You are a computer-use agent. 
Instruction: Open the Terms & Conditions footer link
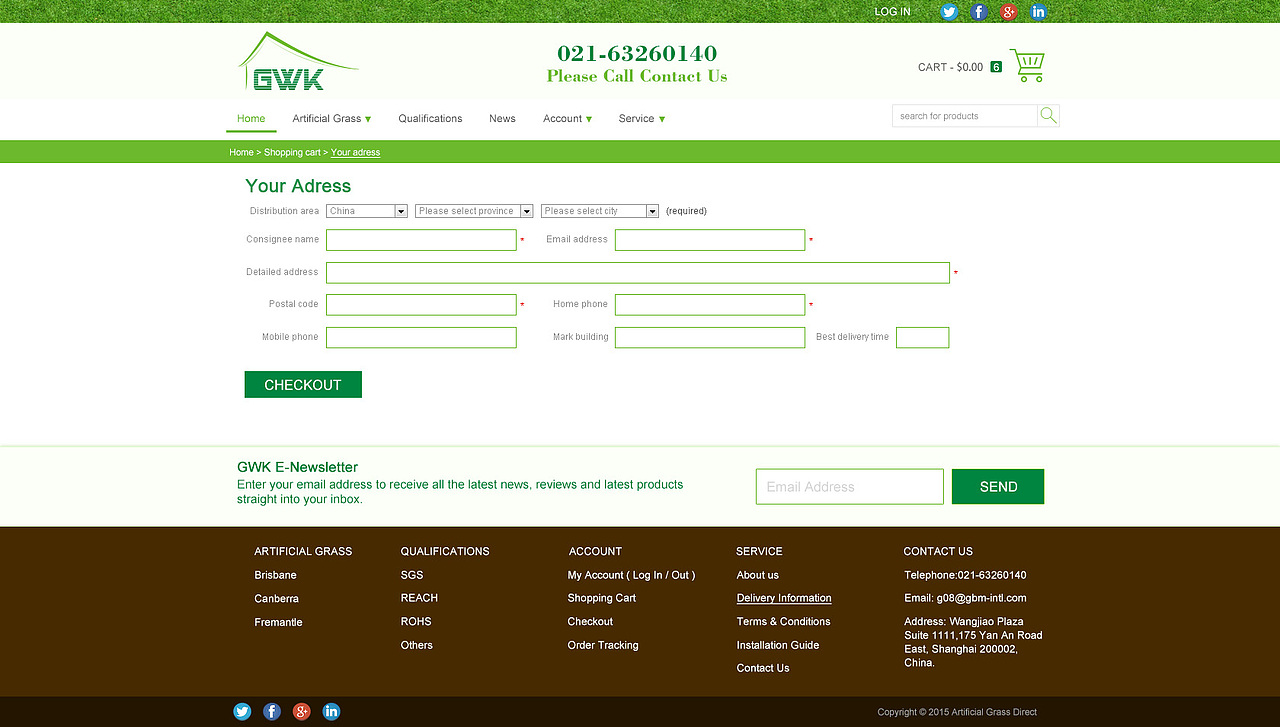(x=783, y=622)
